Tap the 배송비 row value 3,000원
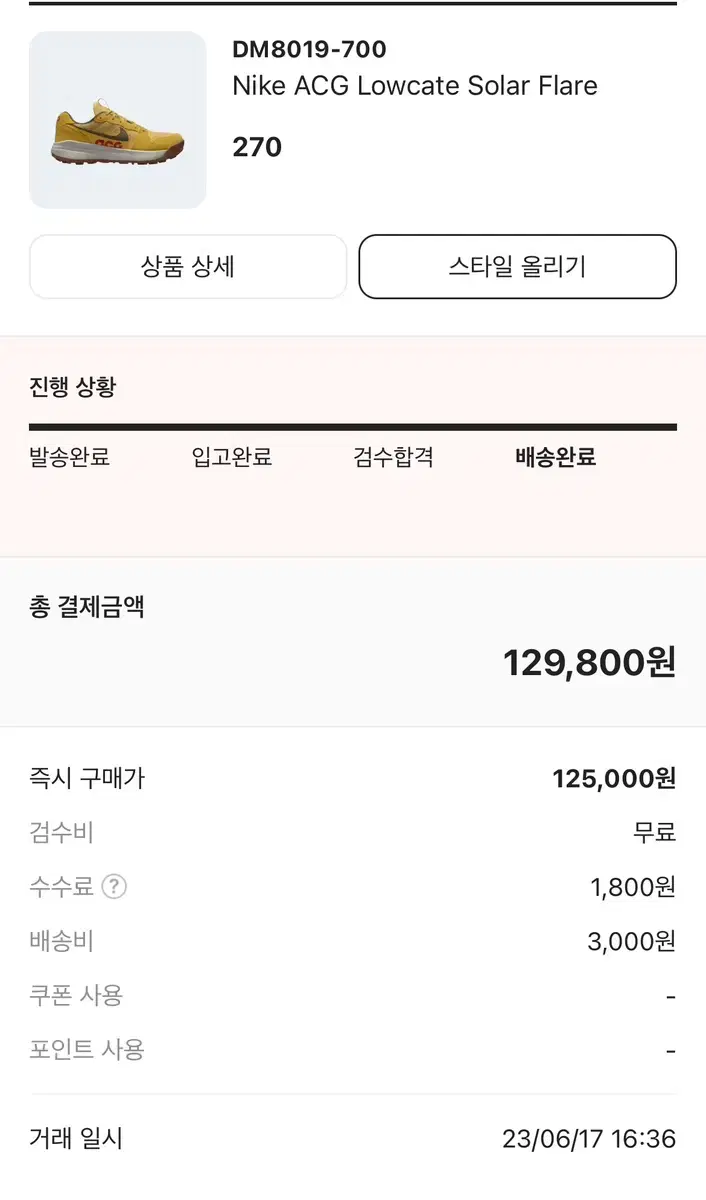This screenshot has width=706, height=1200. (632, 942)
